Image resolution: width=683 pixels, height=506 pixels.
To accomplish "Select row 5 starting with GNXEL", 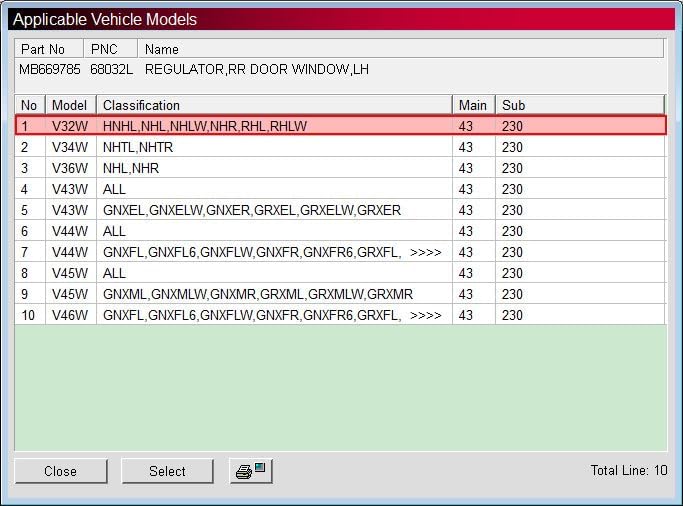I will click(x=341, y=210).
